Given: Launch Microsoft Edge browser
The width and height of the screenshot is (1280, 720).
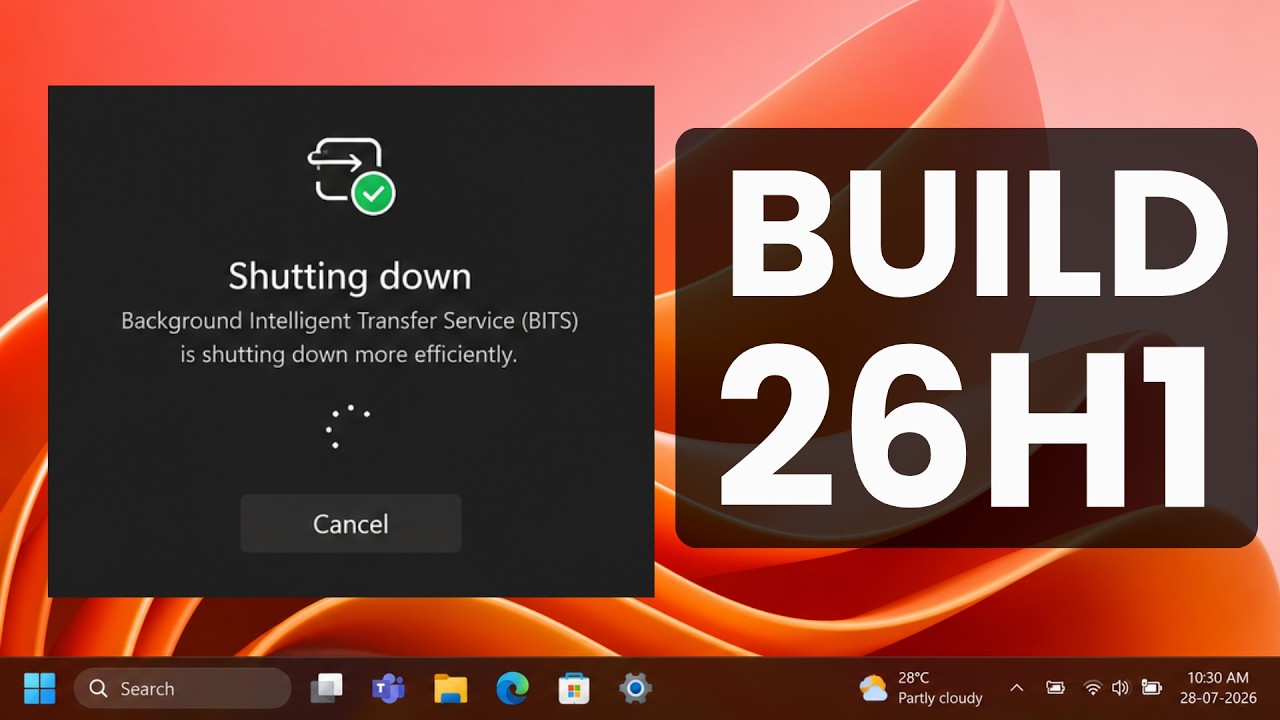Looking at the screenshot, I should (513, 688).
